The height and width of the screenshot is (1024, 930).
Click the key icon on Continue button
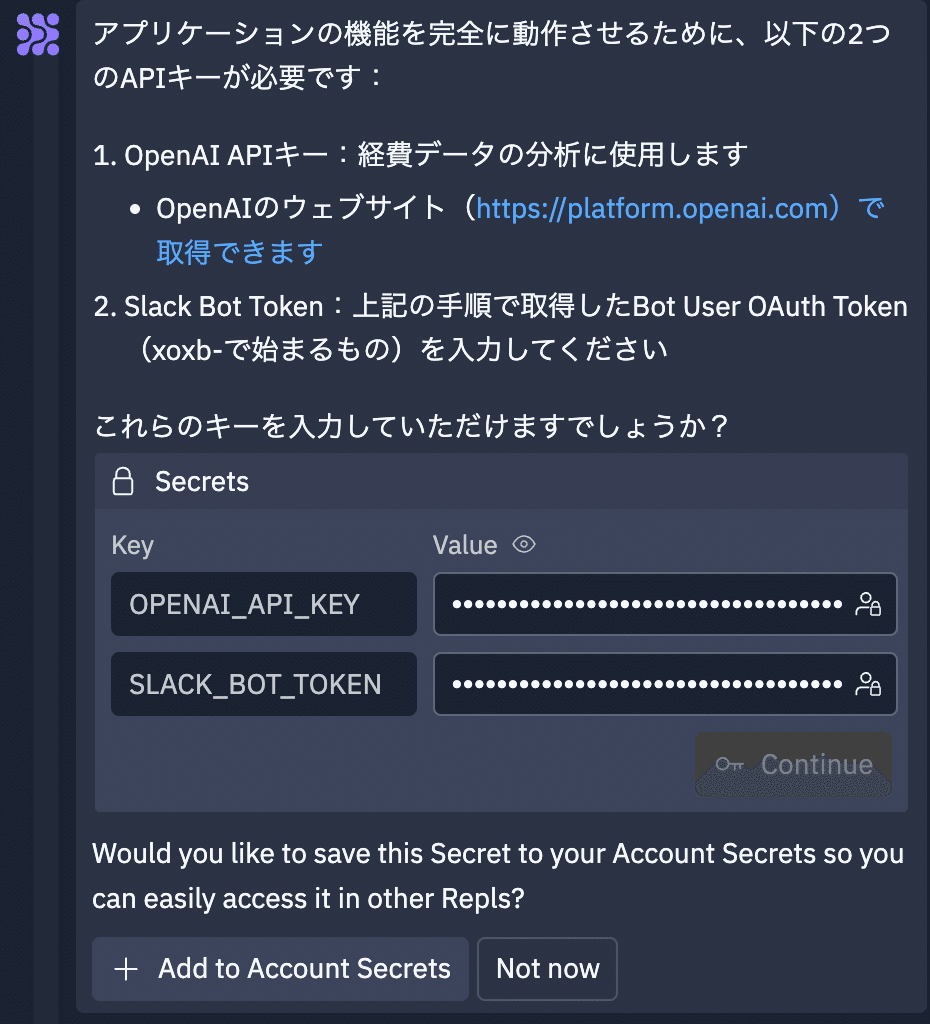[730, 765]
